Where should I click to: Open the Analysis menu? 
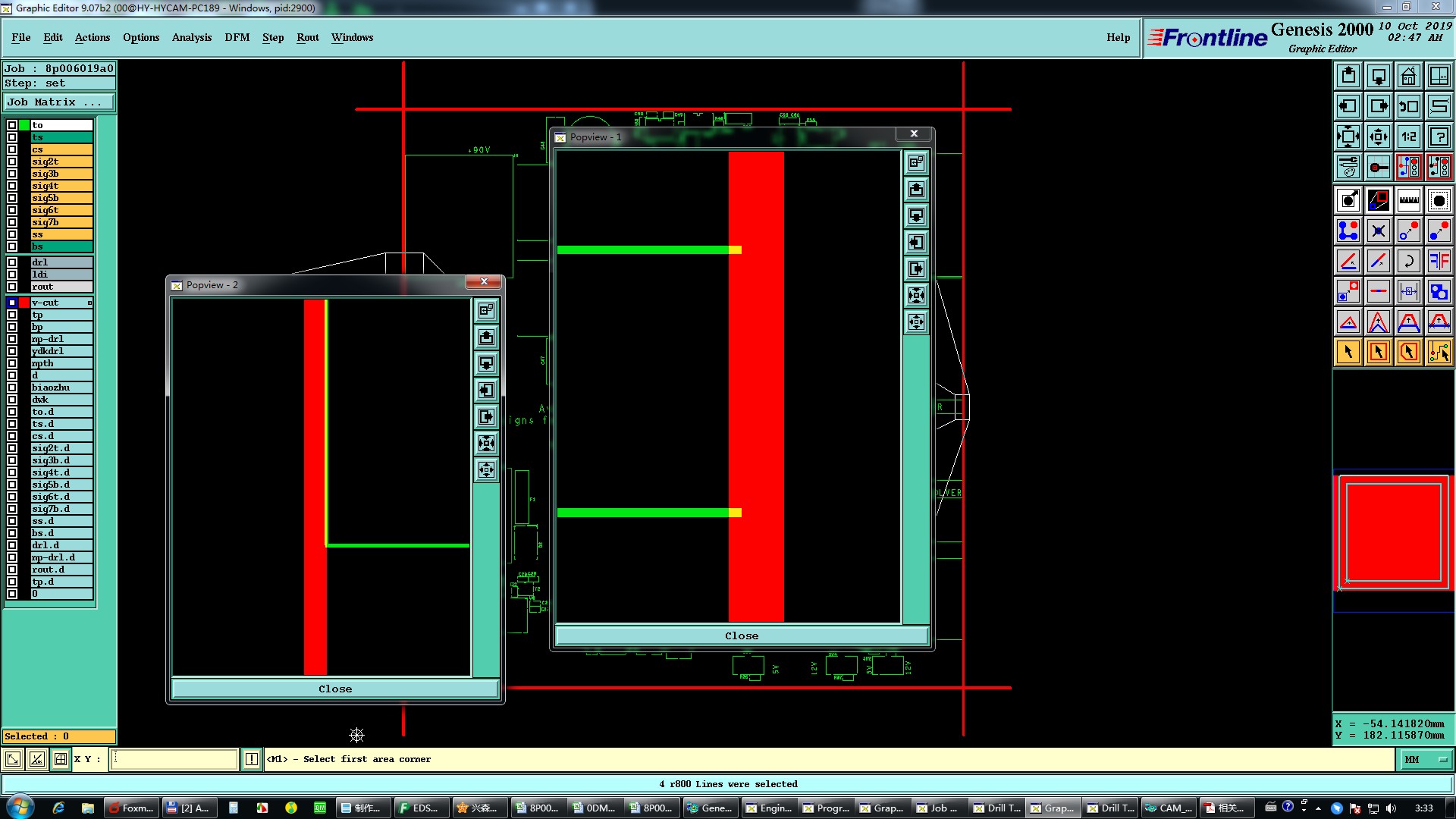pyautogui.click(x=191, y=37)
